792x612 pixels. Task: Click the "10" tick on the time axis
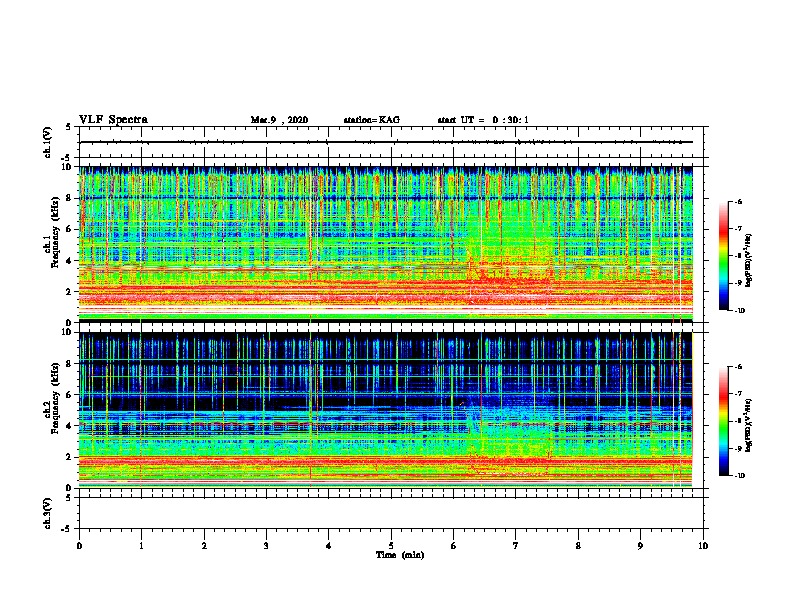click(703, 546)
